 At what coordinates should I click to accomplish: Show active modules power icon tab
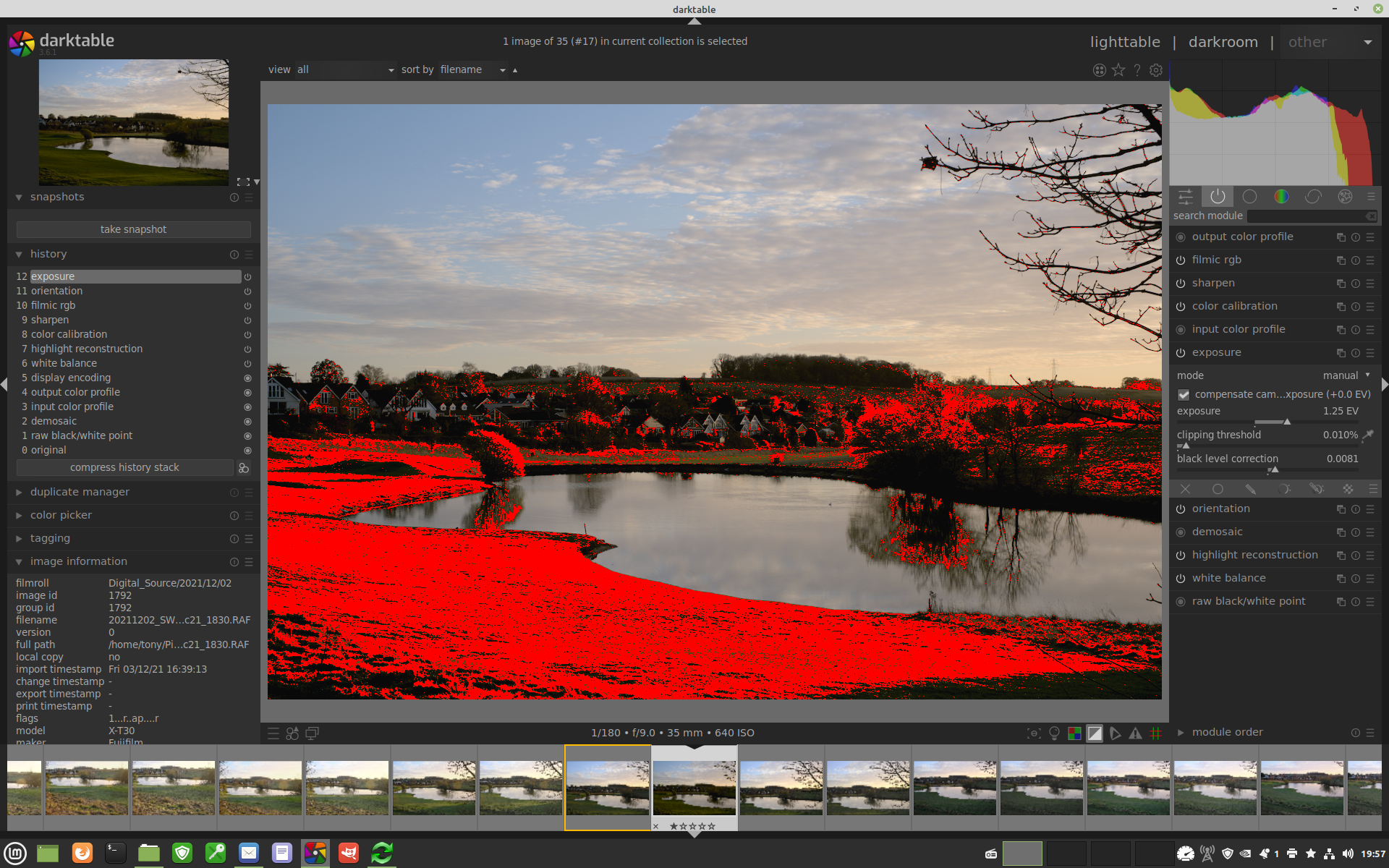tap(1218, 197)
